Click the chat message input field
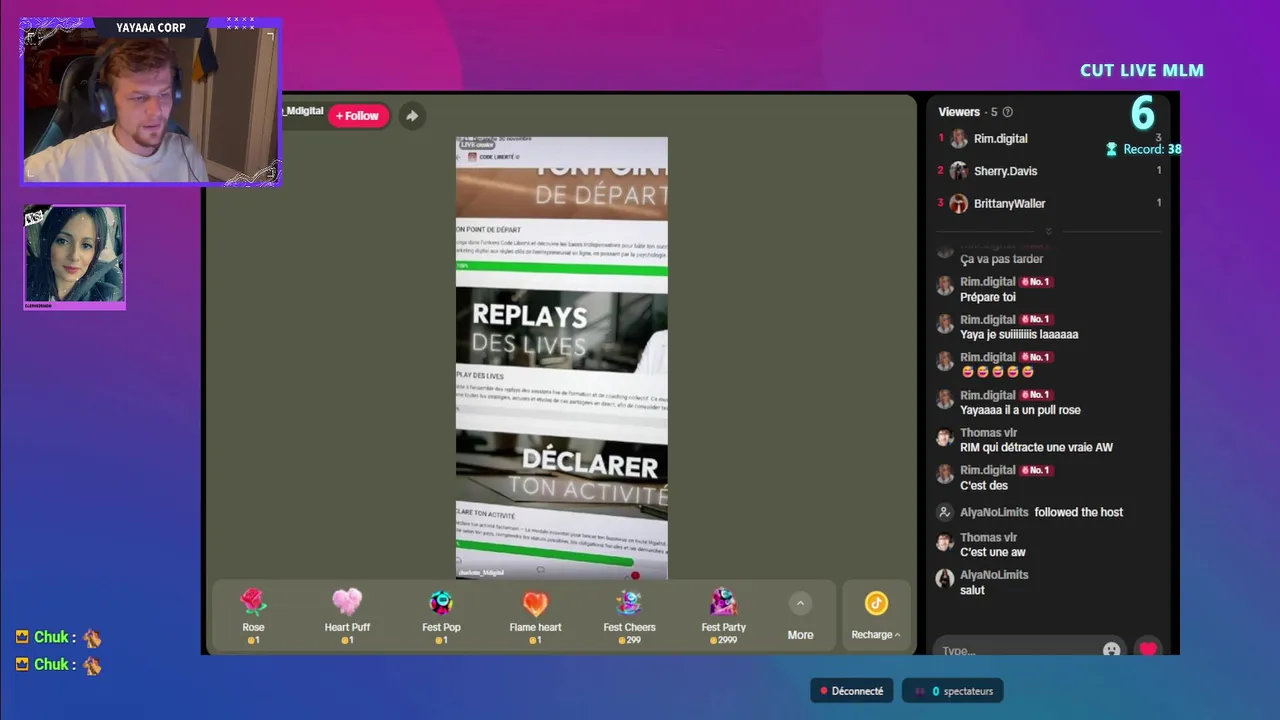1280x720 pixels. 1029,650
